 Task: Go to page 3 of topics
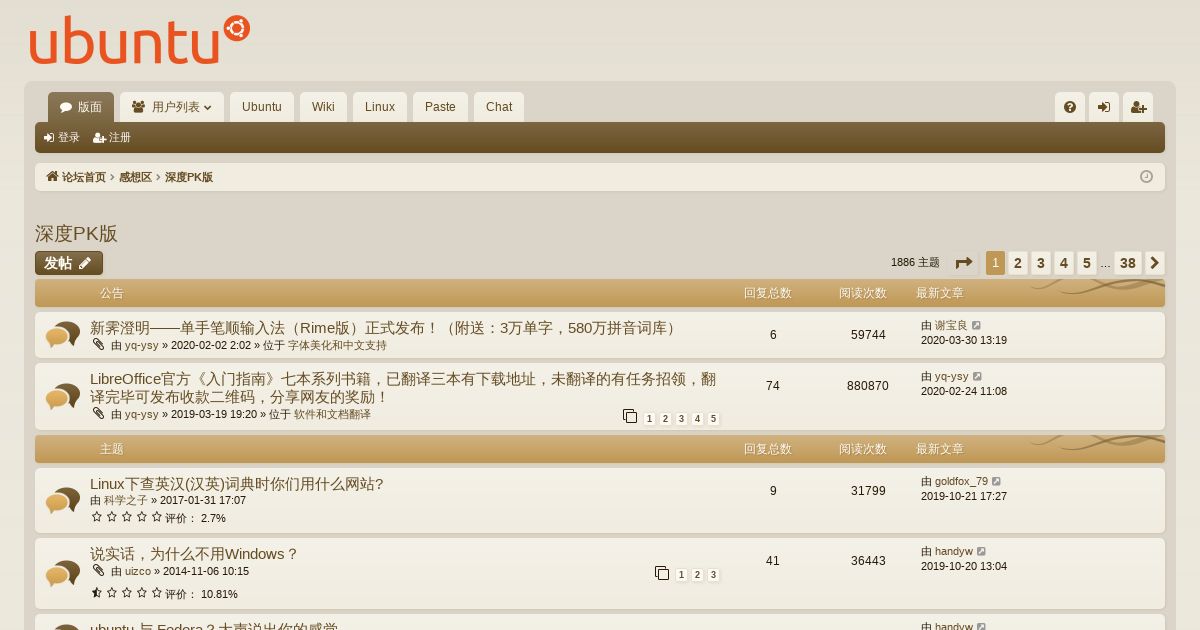1041,263
